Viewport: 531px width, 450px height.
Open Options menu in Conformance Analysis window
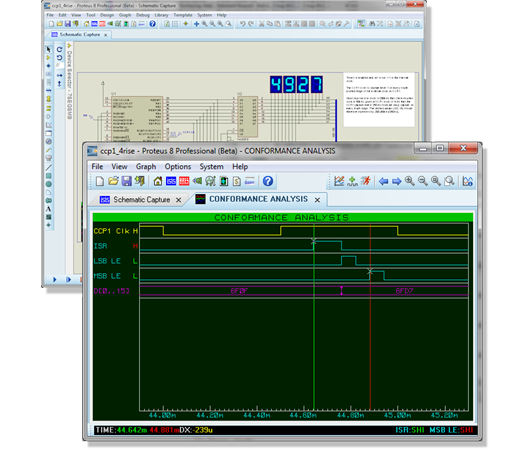(x=178, y=167)
